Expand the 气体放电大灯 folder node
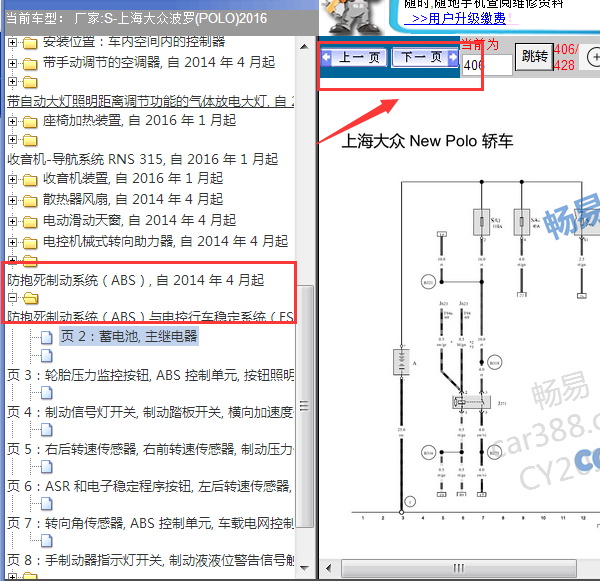600x581 pixels. click(x=12, y=82)
